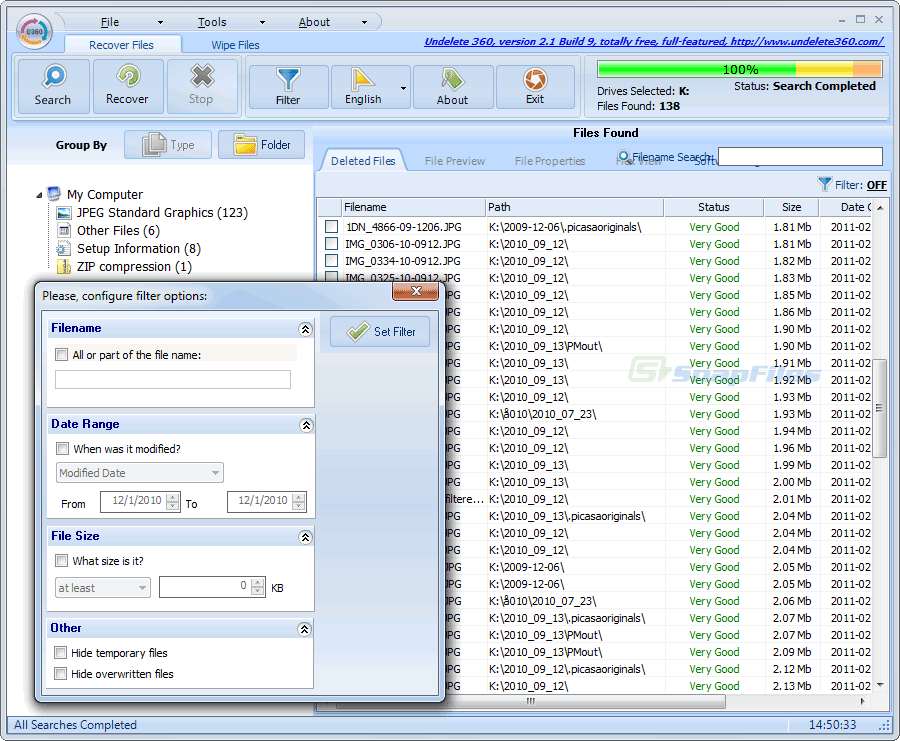The image size is (900, 741).
Task: Open the Tools menu
Action: [x=212, y=22]
